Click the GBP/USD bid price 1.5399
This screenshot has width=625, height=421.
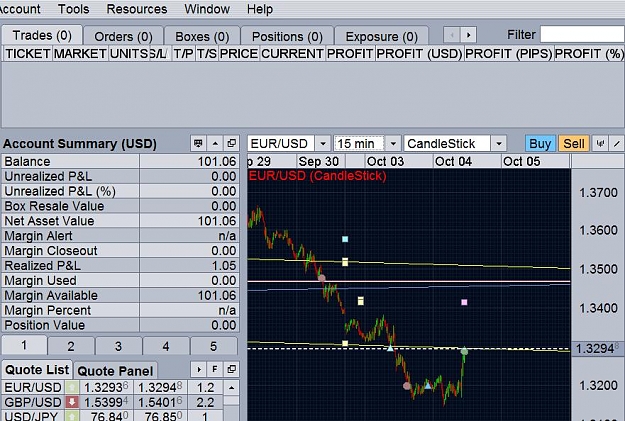click(104, 402)
